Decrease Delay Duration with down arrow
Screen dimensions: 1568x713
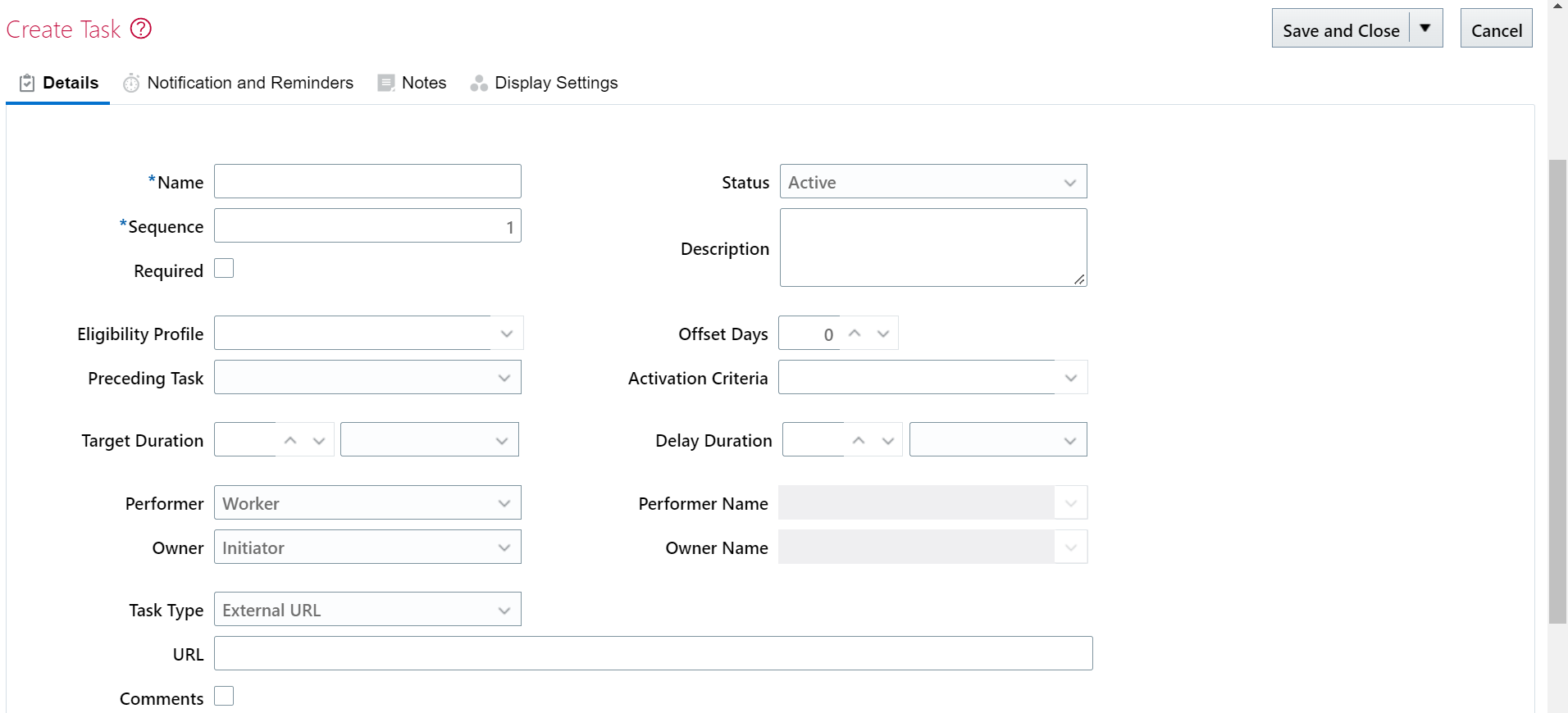click(887, 440)
